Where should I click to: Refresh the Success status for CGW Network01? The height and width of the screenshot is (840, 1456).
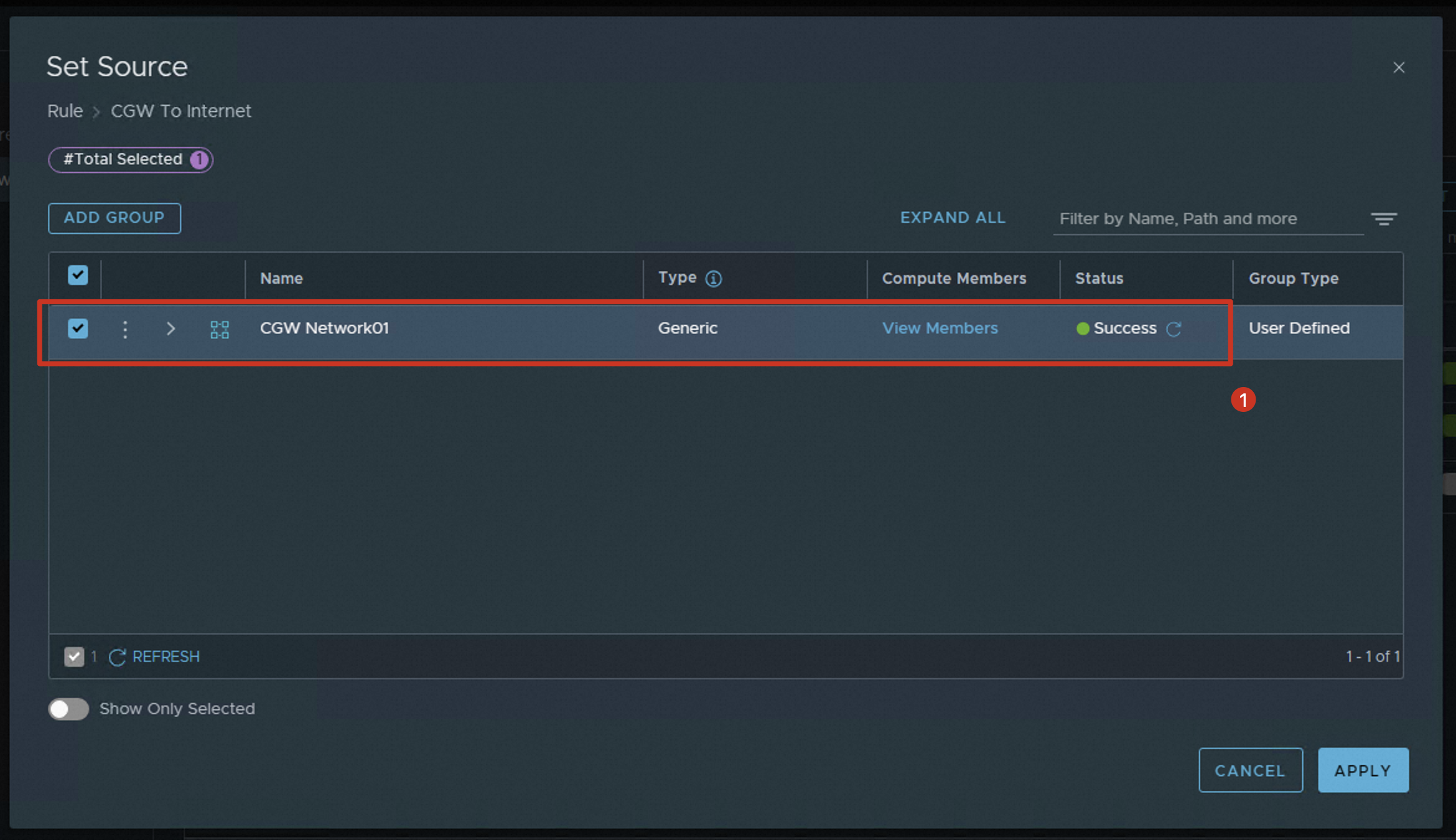click(x=1174, y=329)
